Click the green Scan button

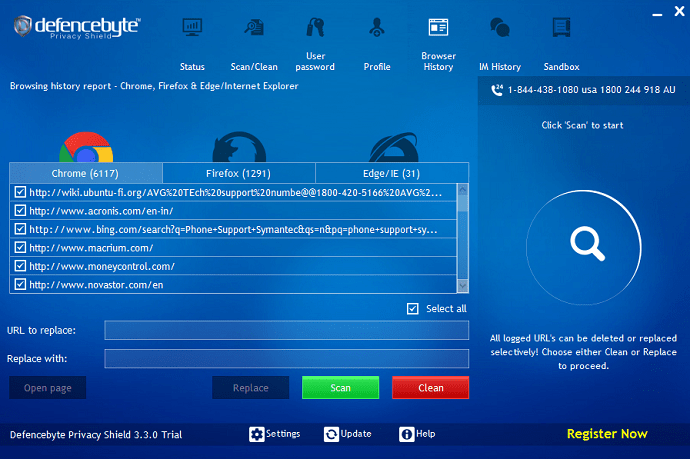coord(341,388)
